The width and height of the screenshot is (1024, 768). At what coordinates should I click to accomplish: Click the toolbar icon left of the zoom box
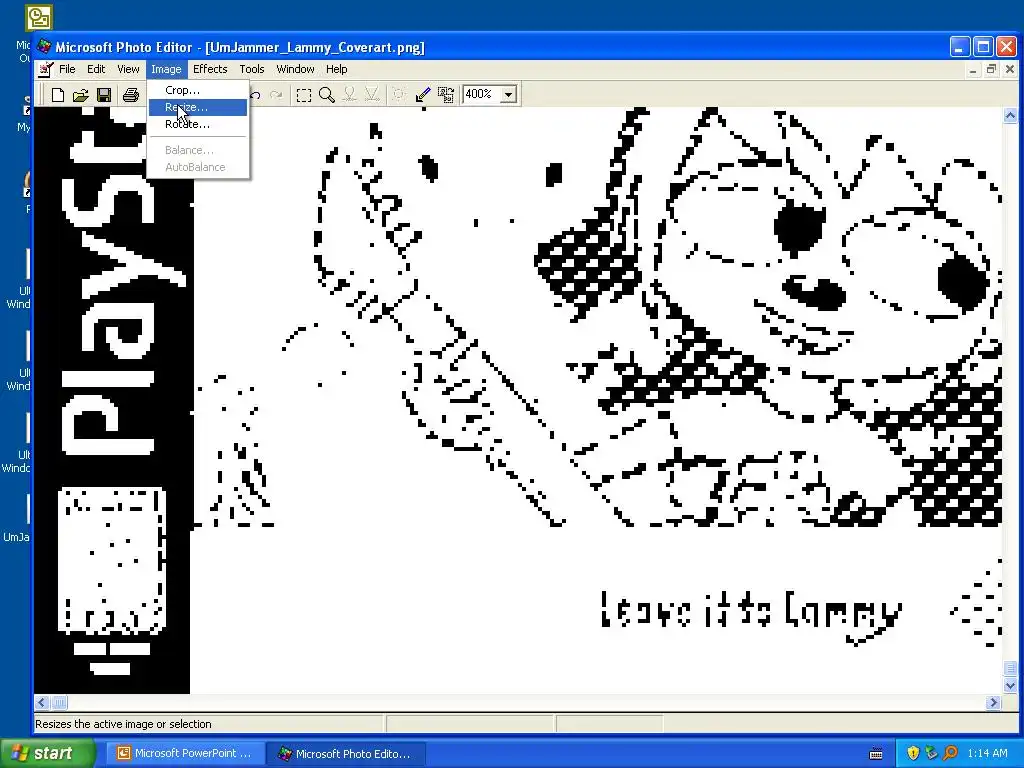tap(446, 95)
